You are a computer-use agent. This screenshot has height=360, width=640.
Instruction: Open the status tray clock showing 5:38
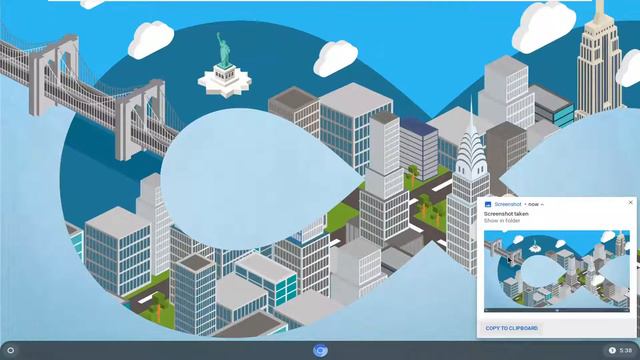pos(625,350)
